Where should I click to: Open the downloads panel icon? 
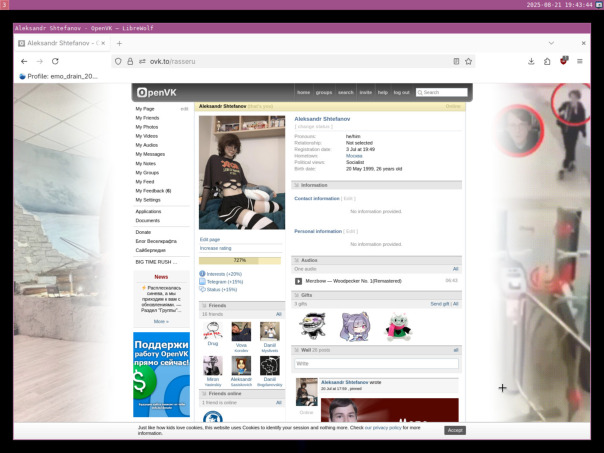531,61
